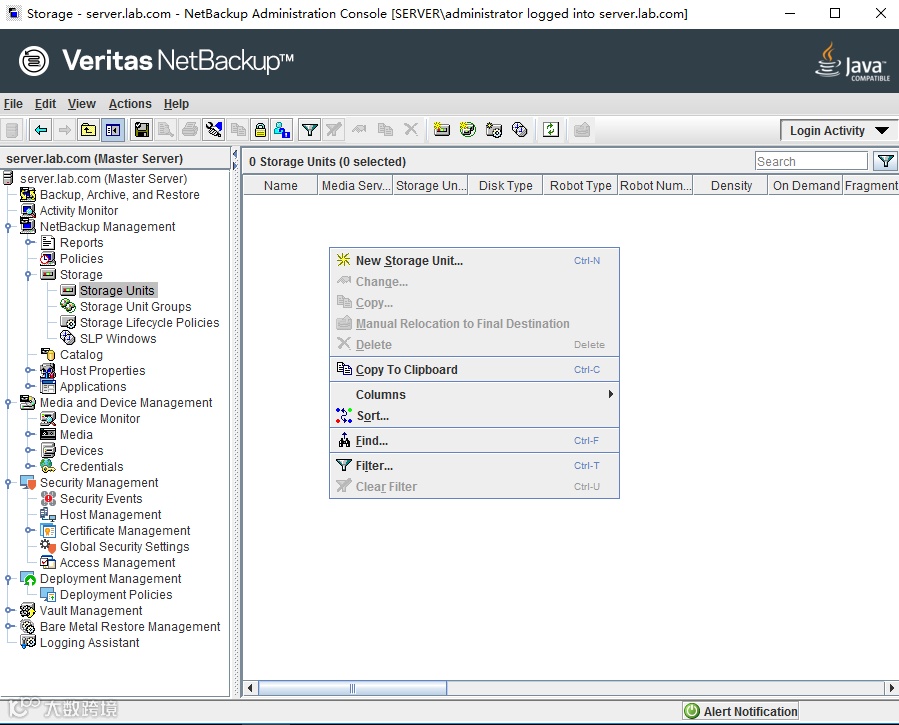Screen dimensions: 899x725
Task: Click the floppy disk save icon in toolbar
Action: point(142,130)
